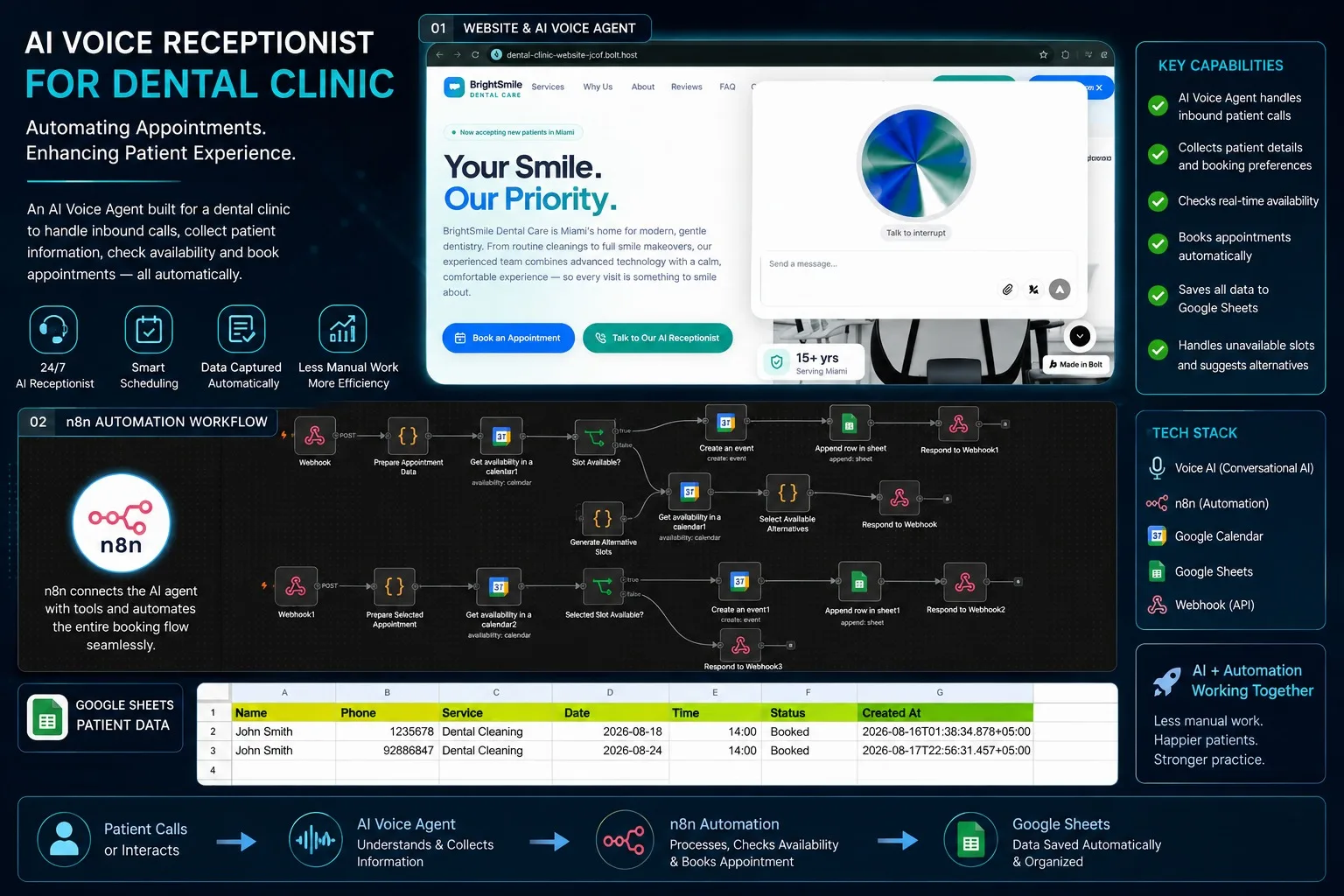Select the date cell 2026-08-18
This screenshot has width=1344, height=896.
point(611,731)
